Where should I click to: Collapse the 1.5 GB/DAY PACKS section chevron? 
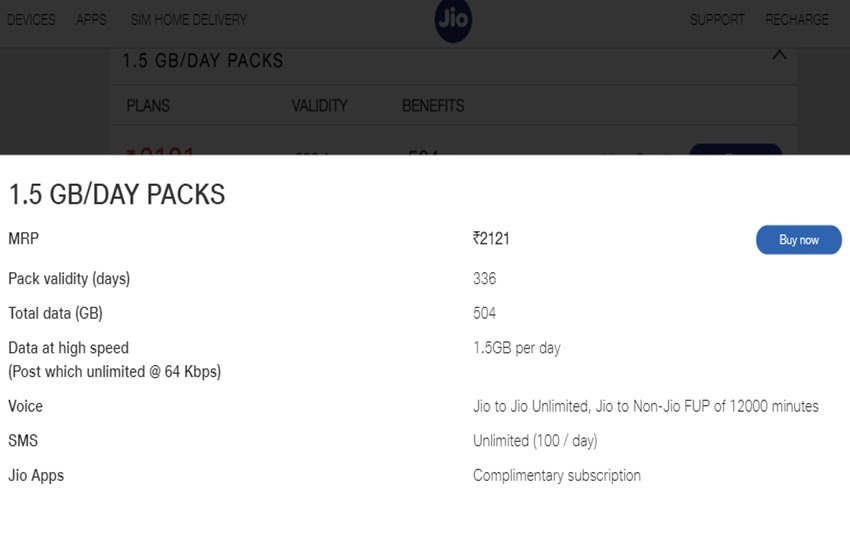(x=779, y=56)
